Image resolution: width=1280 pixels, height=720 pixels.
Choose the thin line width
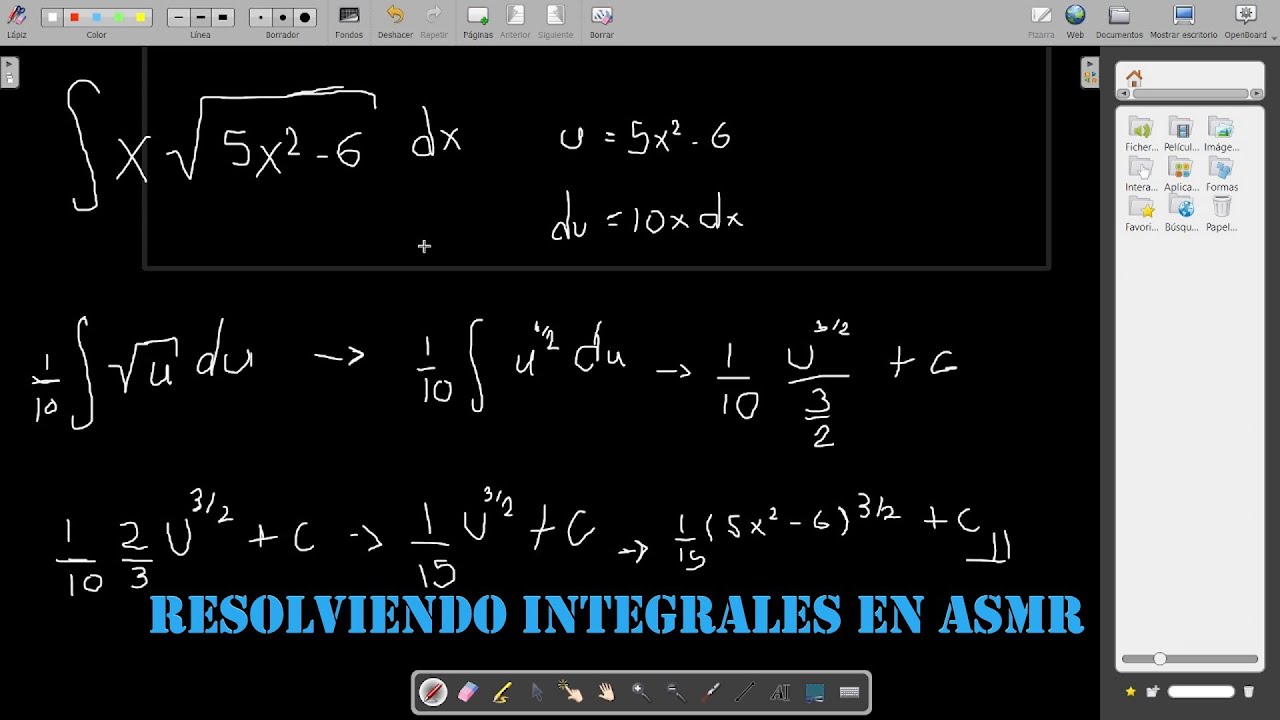tap(178, 17)
